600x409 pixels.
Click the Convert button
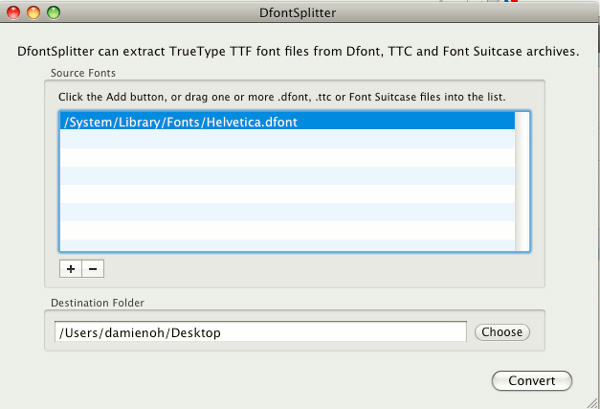click(x=532, y=381)
